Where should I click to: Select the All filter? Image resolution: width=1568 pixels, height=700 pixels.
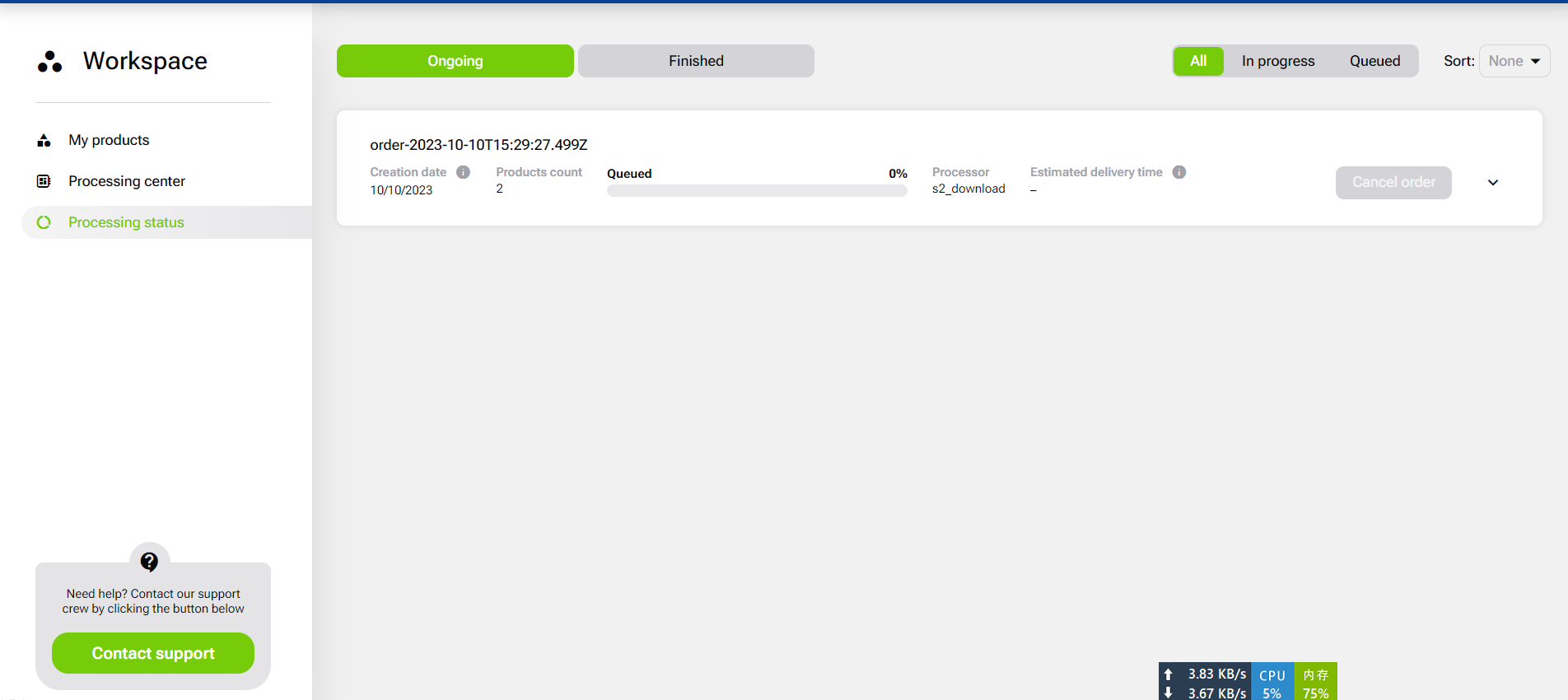tap(1198, 61)
